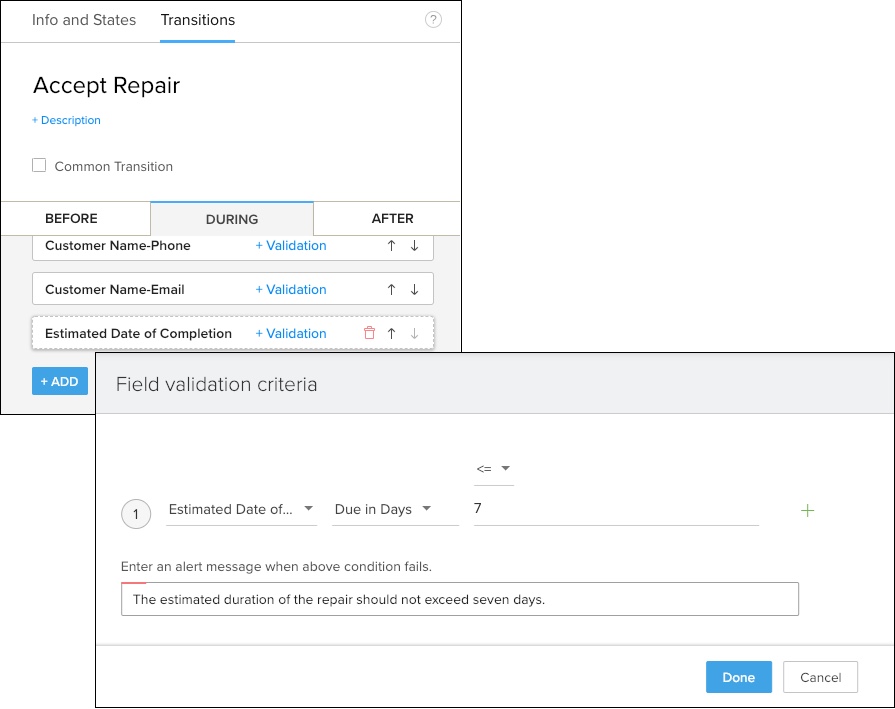The height and width of the screenshot is (709, 895).
Task: Move Customer Name-Phone field up
Action: pyautogui.click(x=392, y=246)
